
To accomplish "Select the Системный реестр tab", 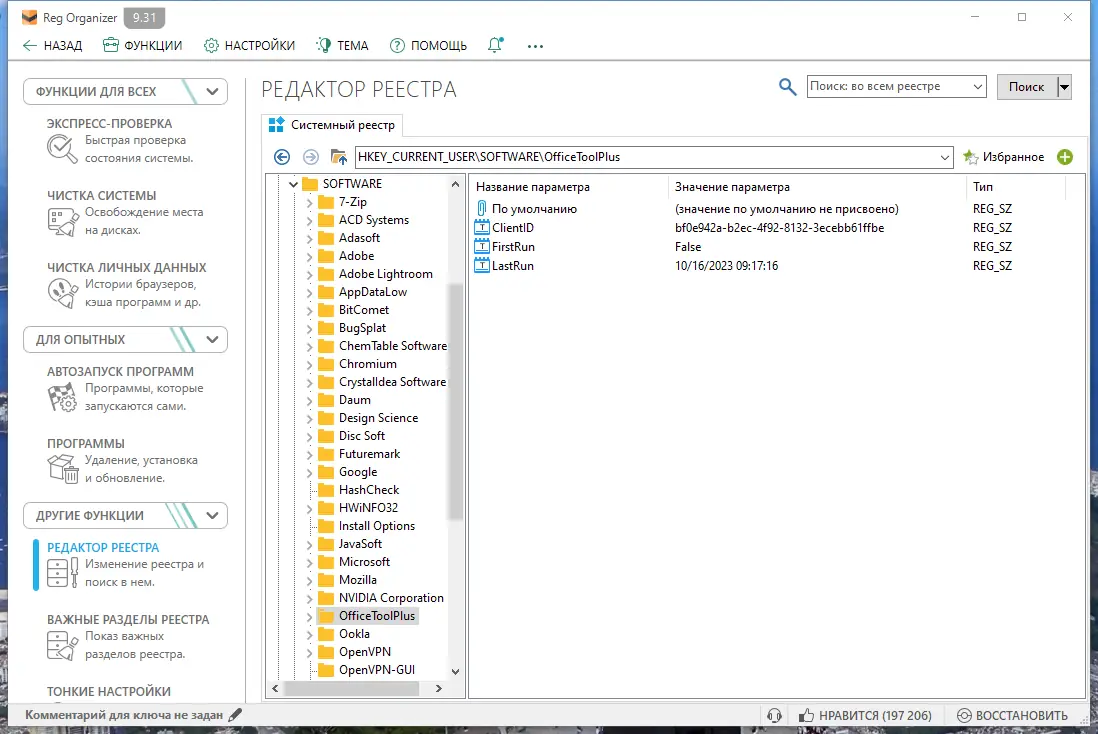I will pyautogui.click(x=332, y=125).
